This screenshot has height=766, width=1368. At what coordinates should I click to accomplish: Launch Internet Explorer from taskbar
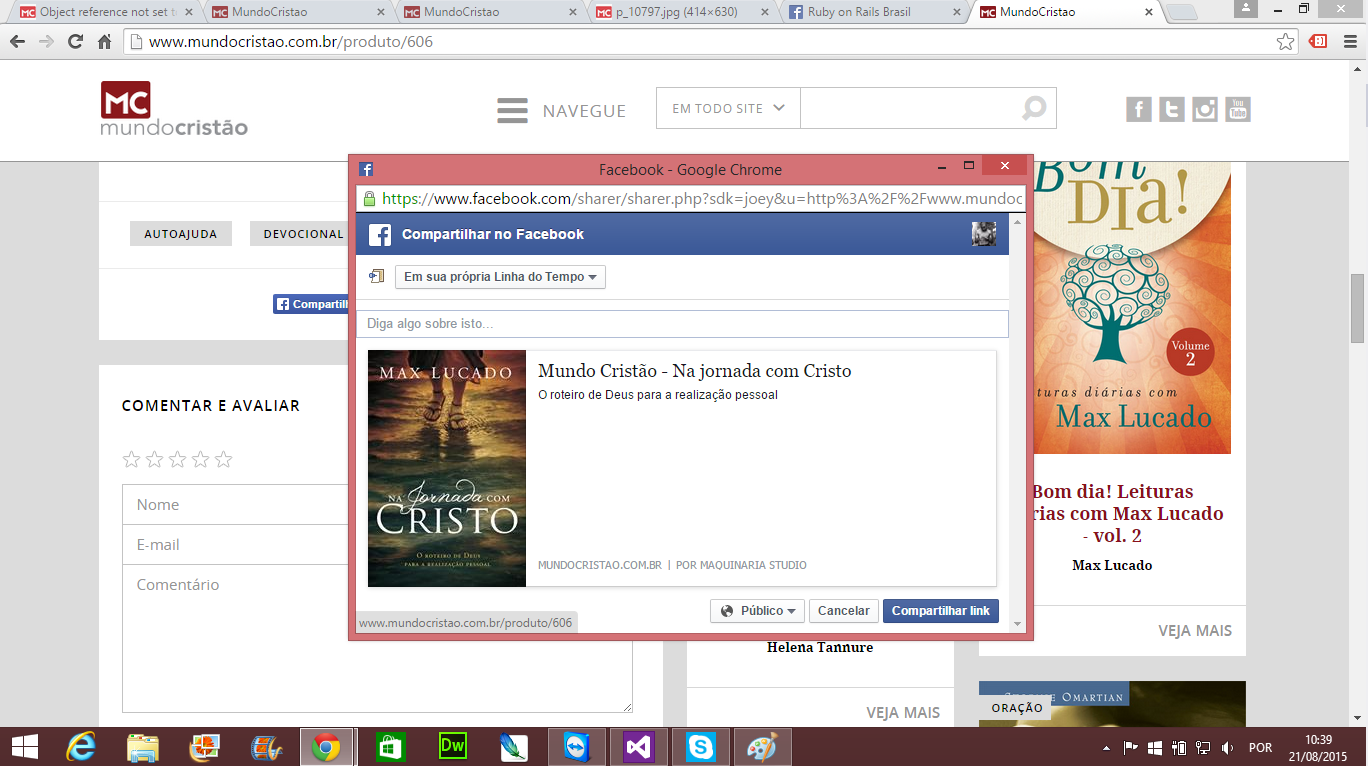tap(80, 747)
